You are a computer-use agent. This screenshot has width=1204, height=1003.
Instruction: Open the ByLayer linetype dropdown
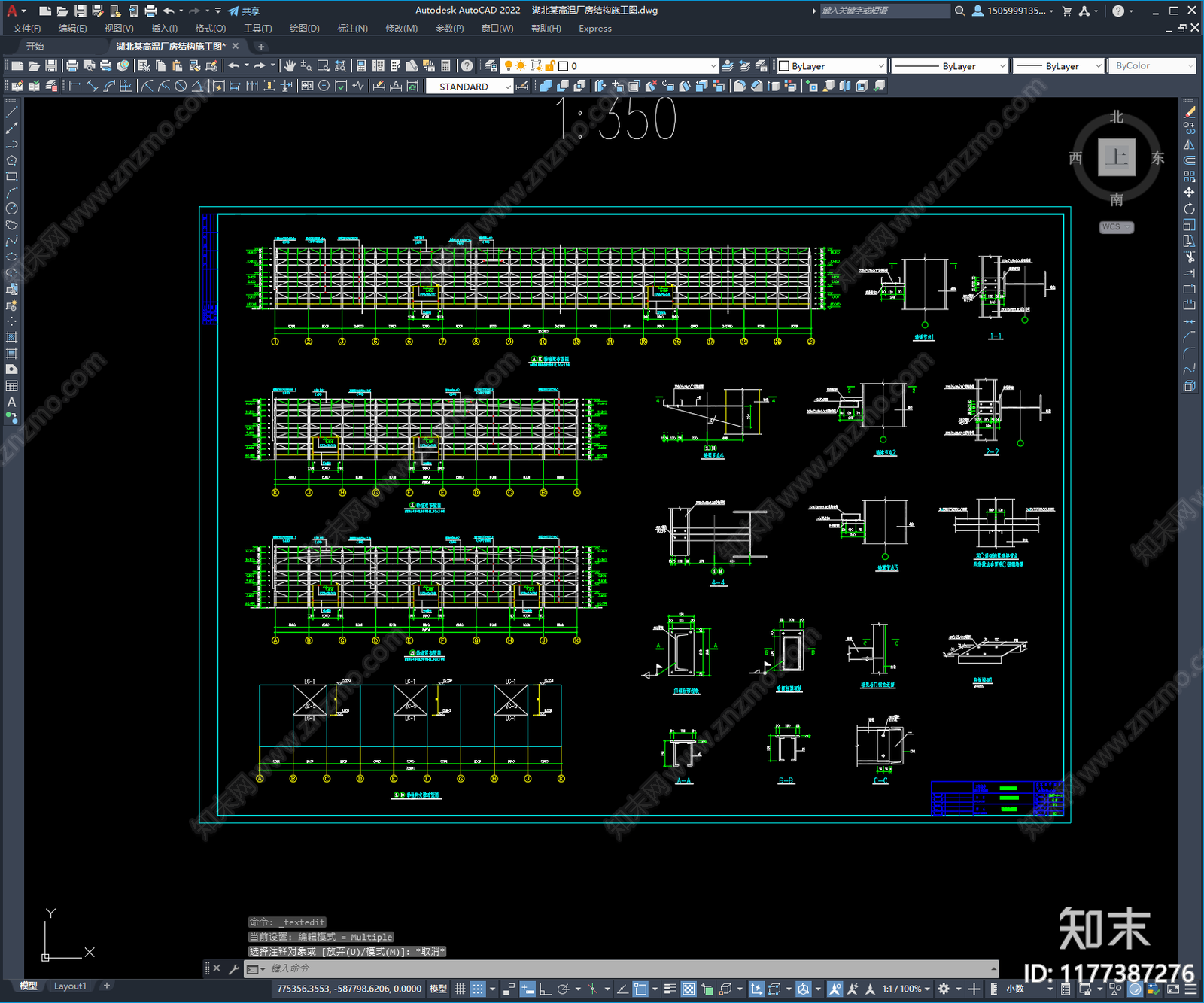[950, 66]
